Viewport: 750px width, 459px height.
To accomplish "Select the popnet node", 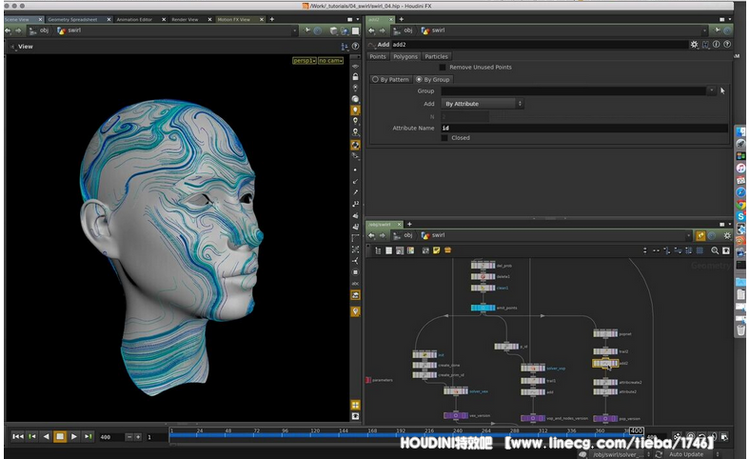I will (x=605, y=334).
